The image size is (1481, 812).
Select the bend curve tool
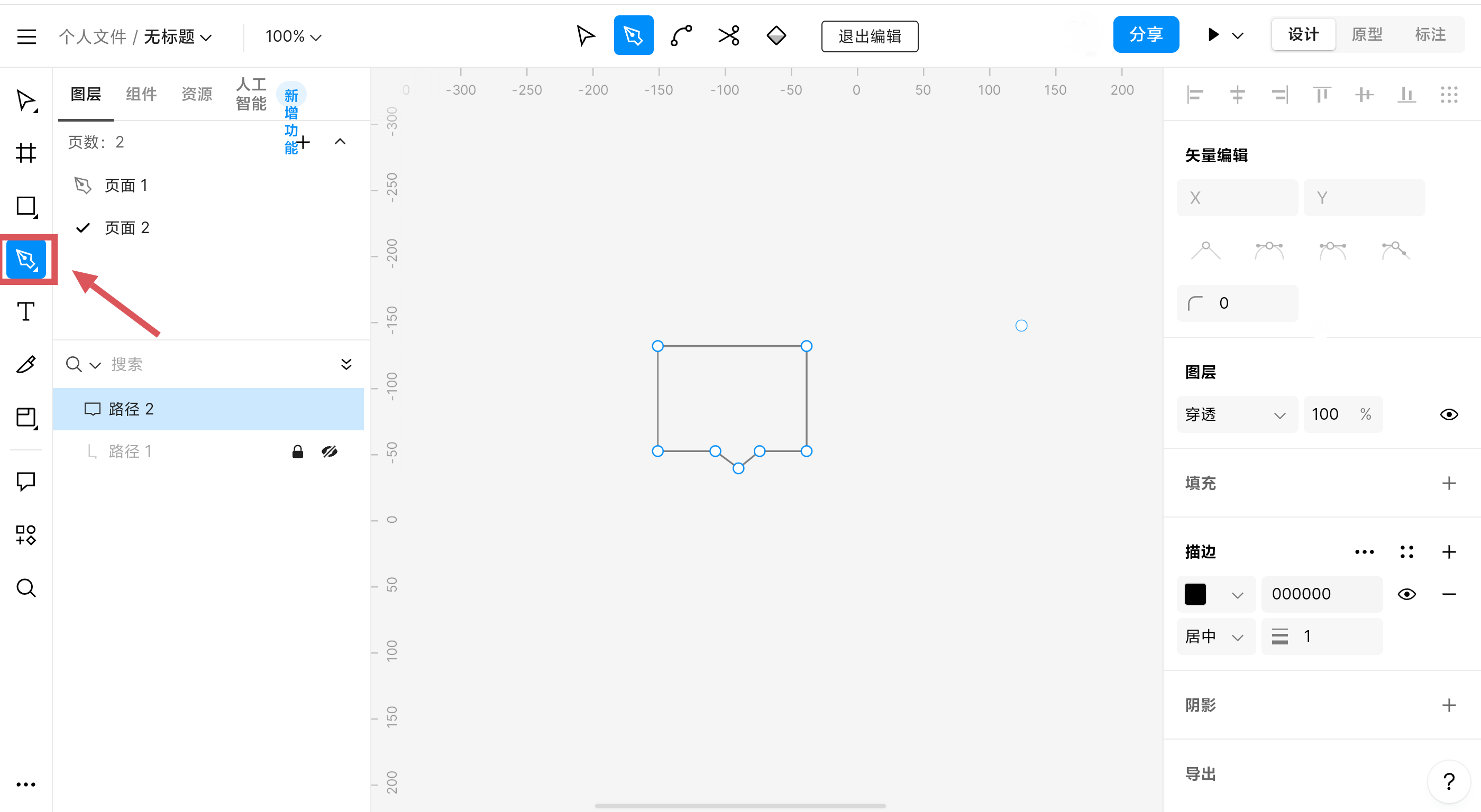click(x=681, y=35)
